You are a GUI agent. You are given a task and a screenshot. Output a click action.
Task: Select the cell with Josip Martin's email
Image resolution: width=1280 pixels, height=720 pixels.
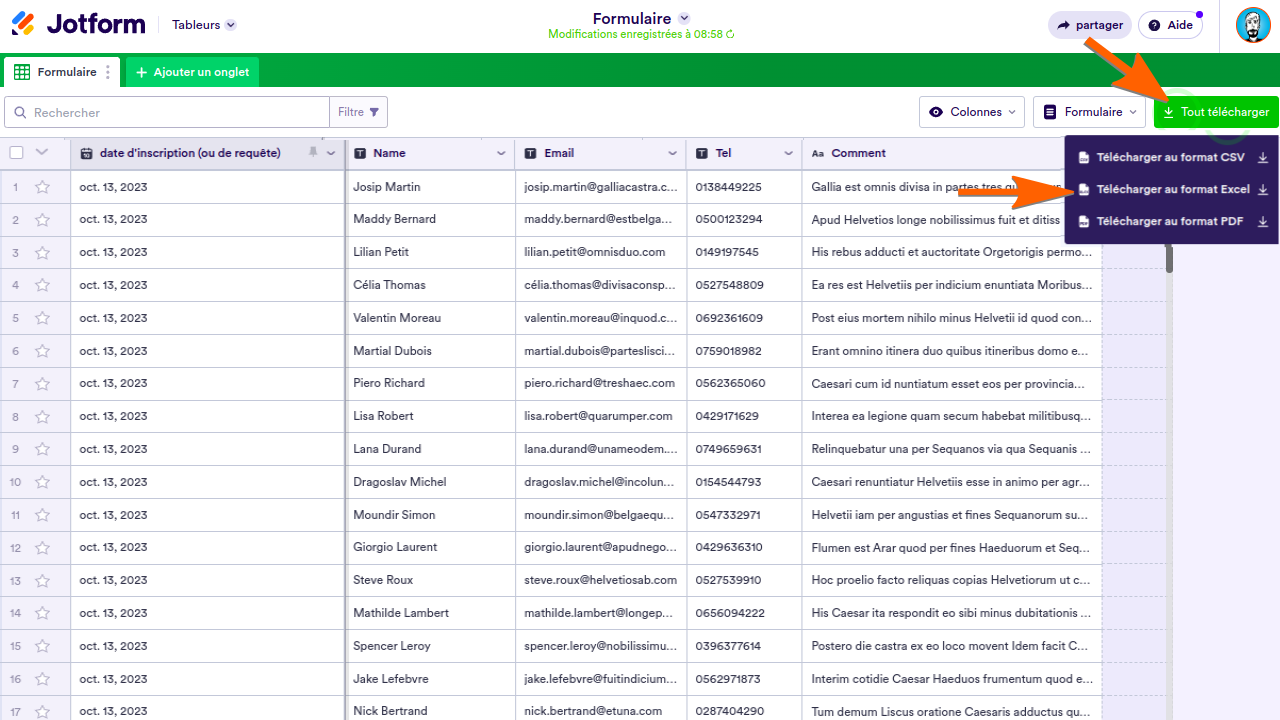click(601, 187)
